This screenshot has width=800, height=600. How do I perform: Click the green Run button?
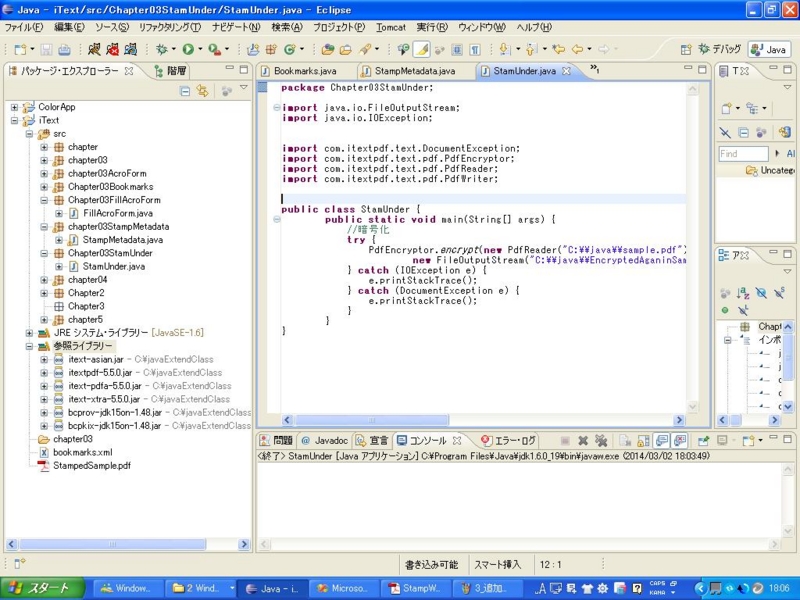point(188,49)
